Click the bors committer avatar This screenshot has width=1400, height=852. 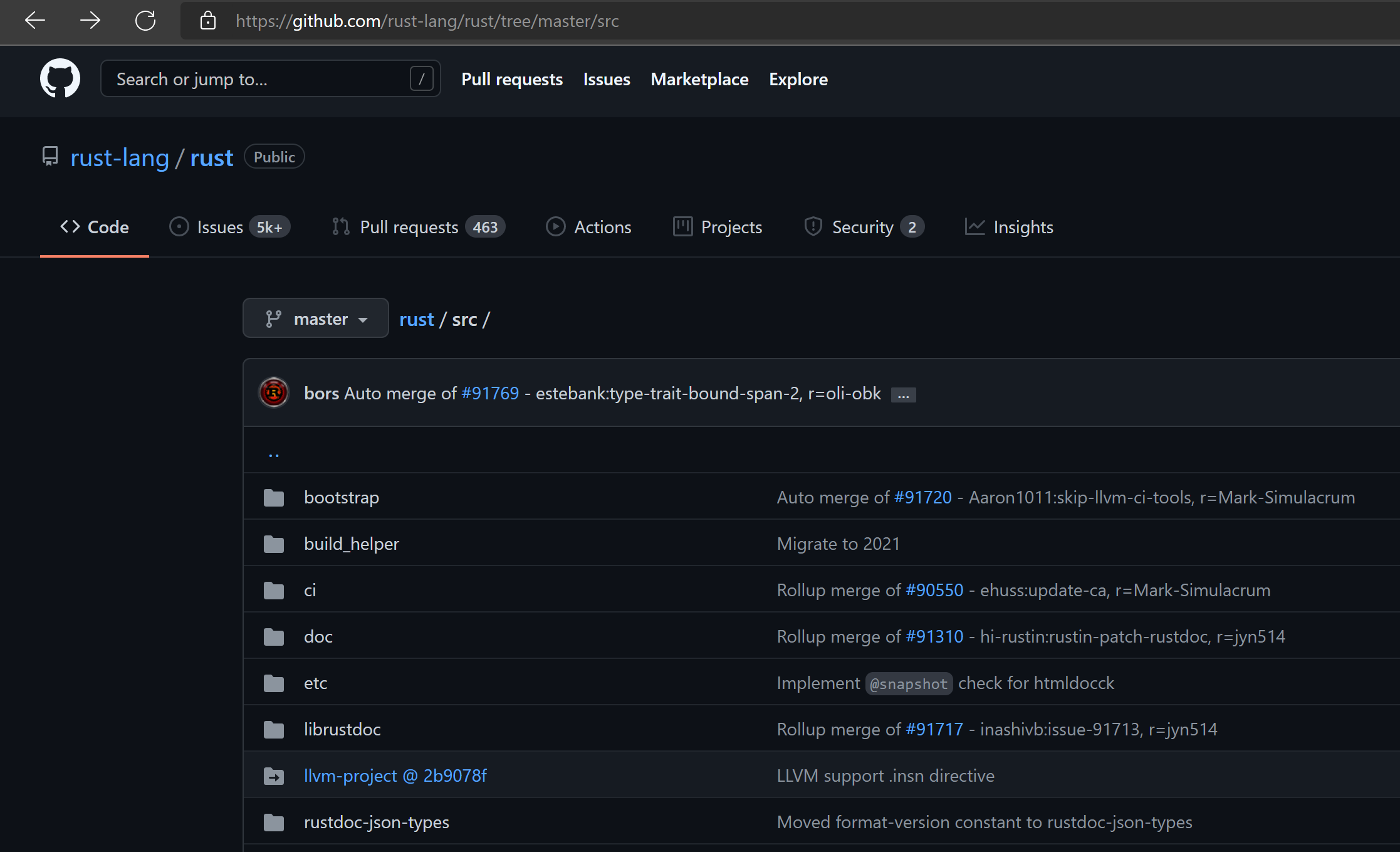pos(274,392)
